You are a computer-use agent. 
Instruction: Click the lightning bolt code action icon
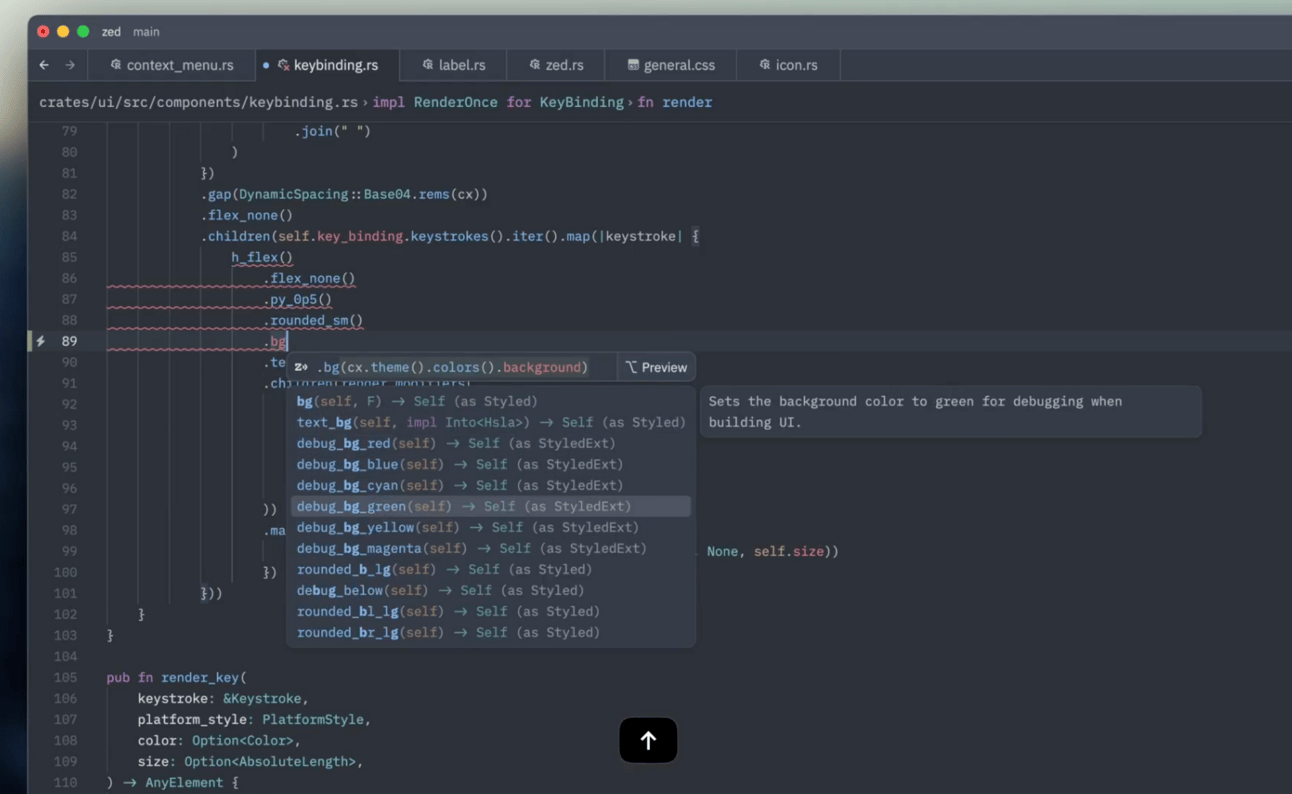click(40, 341)
